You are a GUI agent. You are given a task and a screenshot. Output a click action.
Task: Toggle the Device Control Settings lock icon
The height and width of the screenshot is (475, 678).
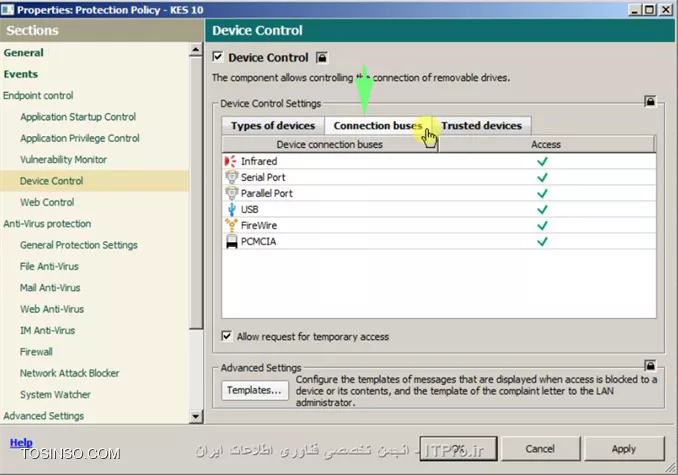coord(650,102)
